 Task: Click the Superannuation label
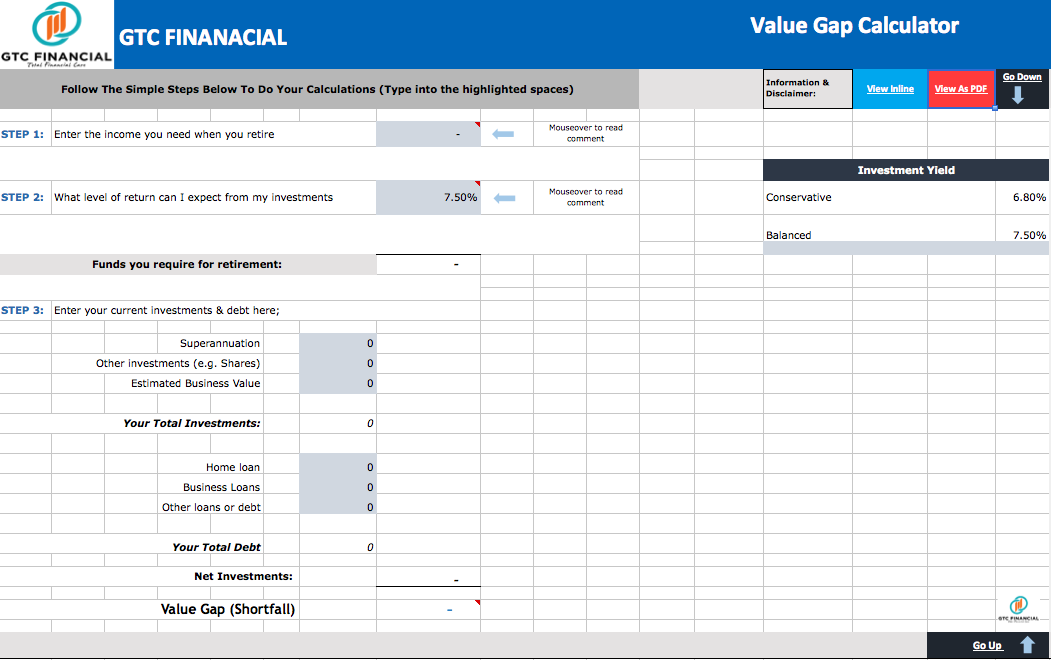[x=219, y=343]
